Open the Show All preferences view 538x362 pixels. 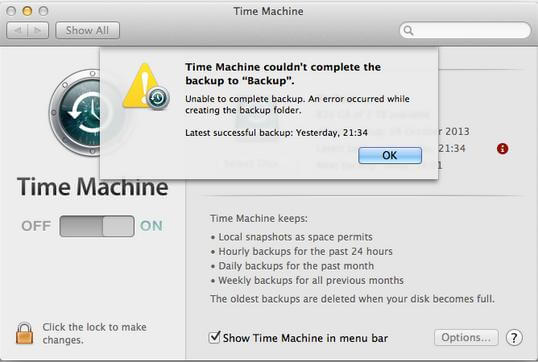[x=87, y=30]
